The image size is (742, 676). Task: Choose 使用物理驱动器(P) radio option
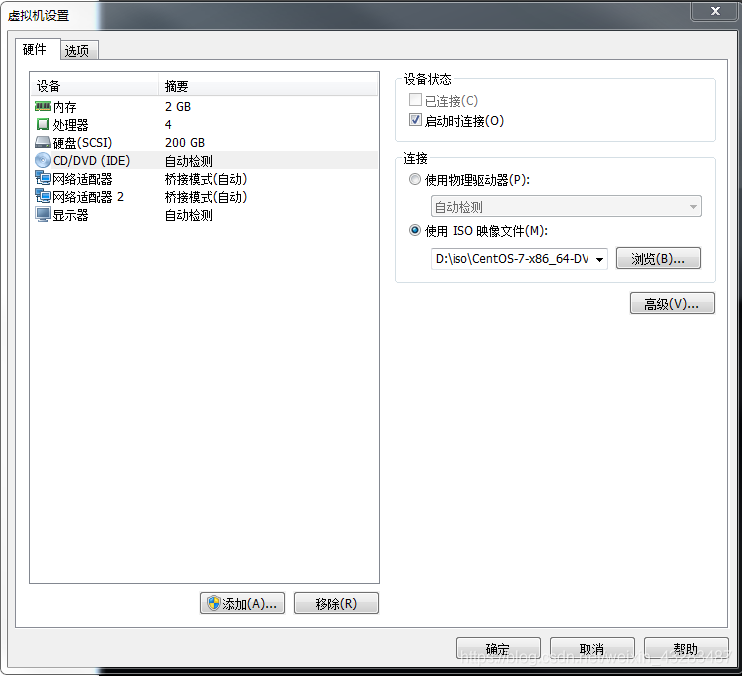(x=415, y=179)
